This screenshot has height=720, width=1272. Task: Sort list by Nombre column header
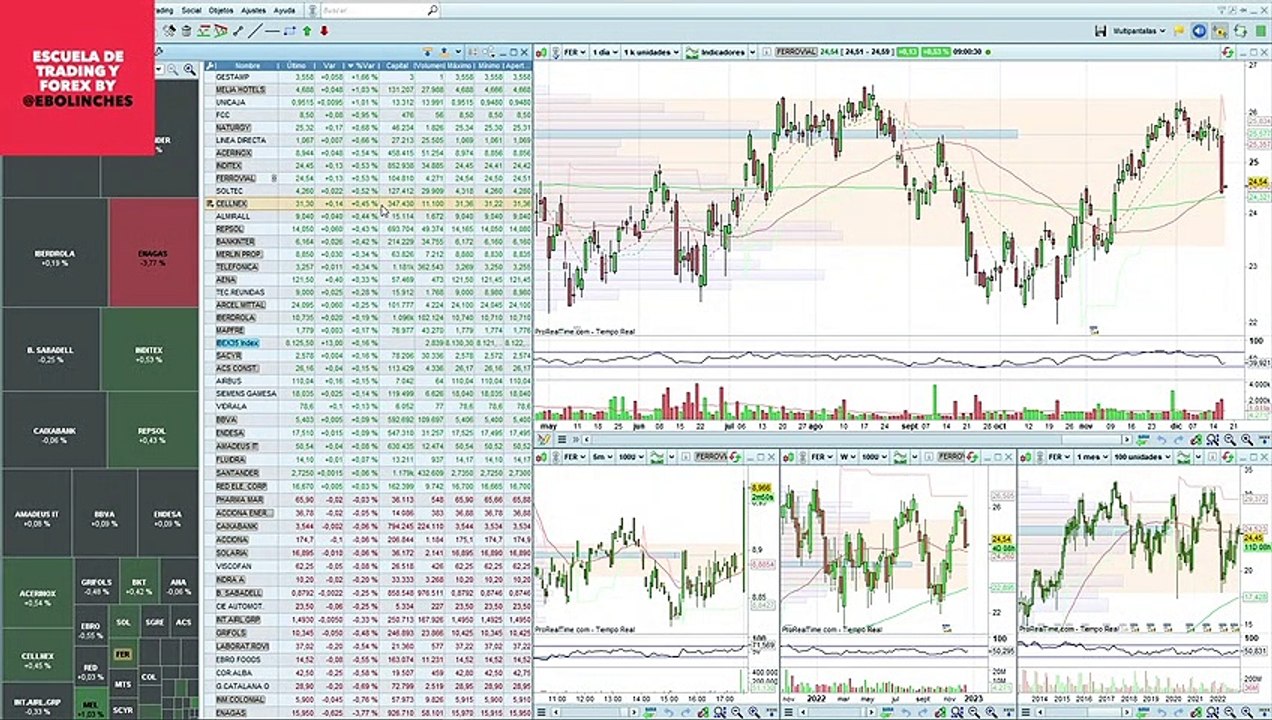pos(247,66)
